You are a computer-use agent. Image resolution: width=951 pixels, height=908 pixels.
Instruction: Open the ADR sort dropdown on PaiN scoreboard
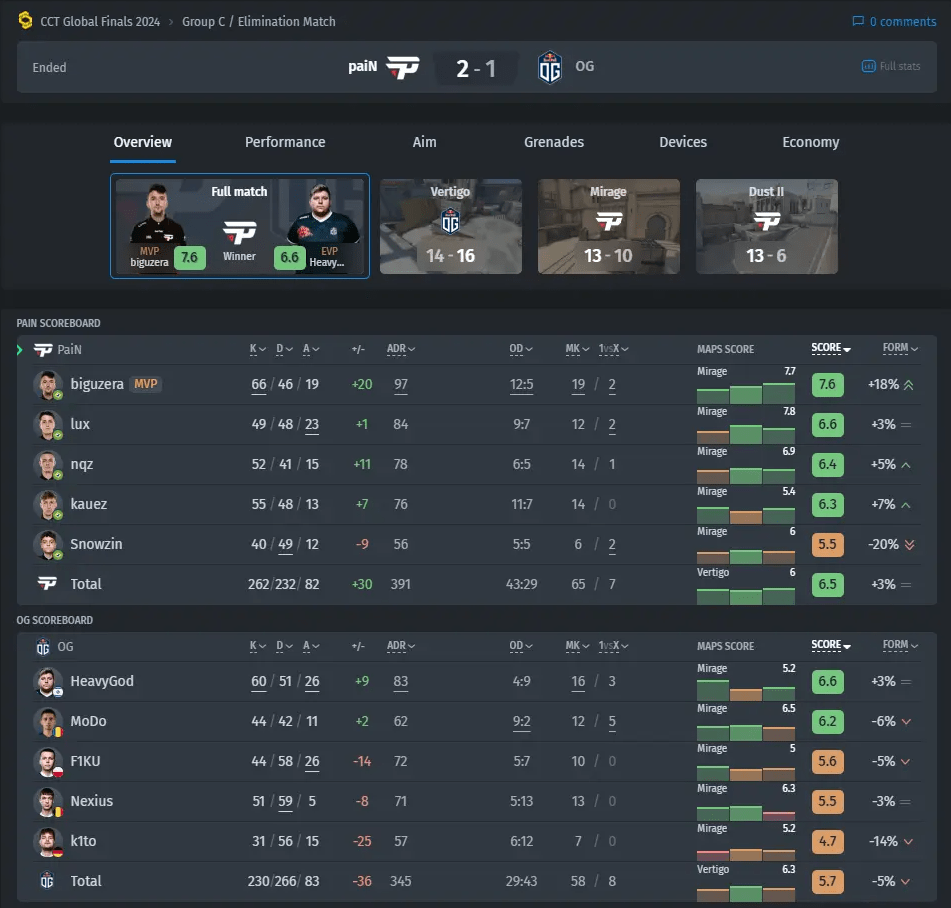point(400,348)
